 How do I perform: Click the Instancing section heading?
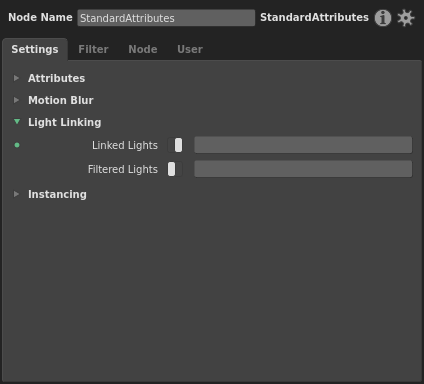(57, 194)
